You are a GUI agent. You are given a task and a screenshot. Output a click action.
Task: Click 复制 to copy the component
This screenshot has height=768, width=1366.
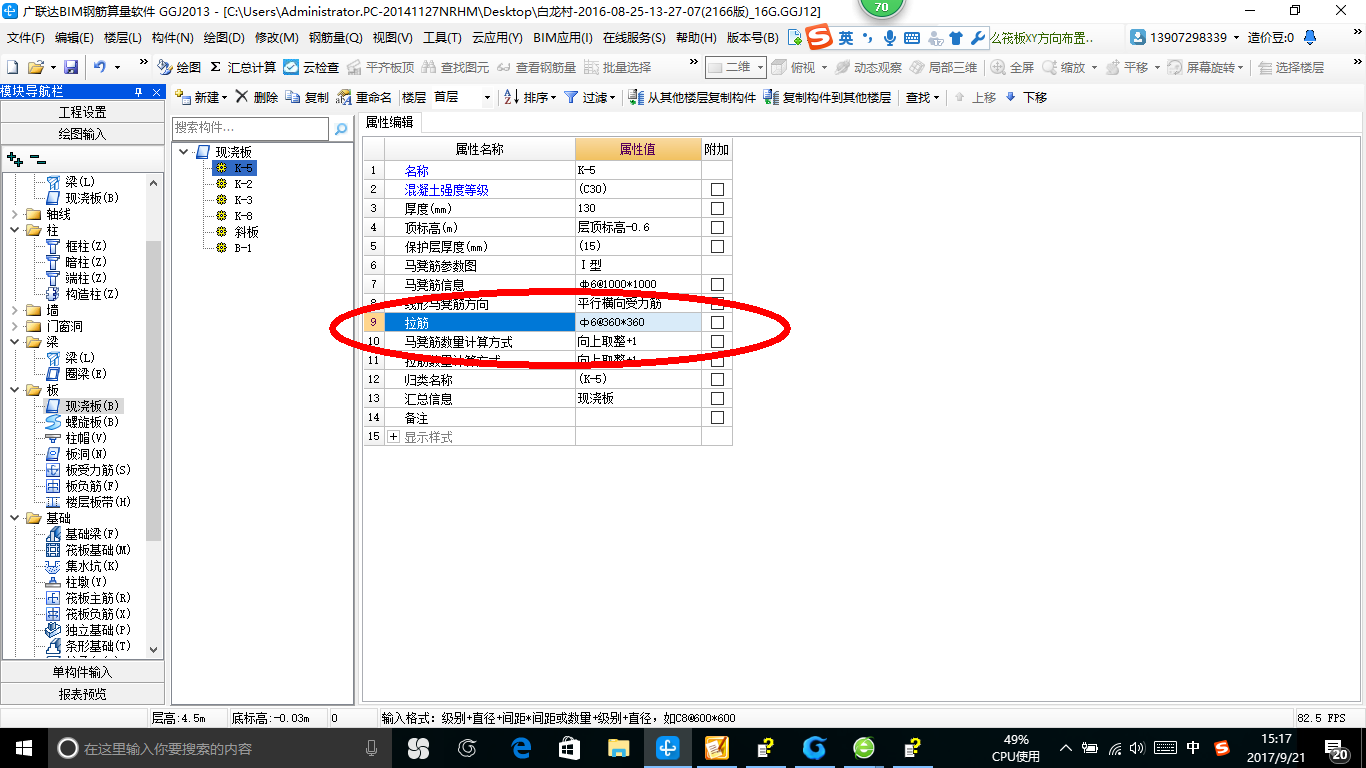tap(307, 97)
